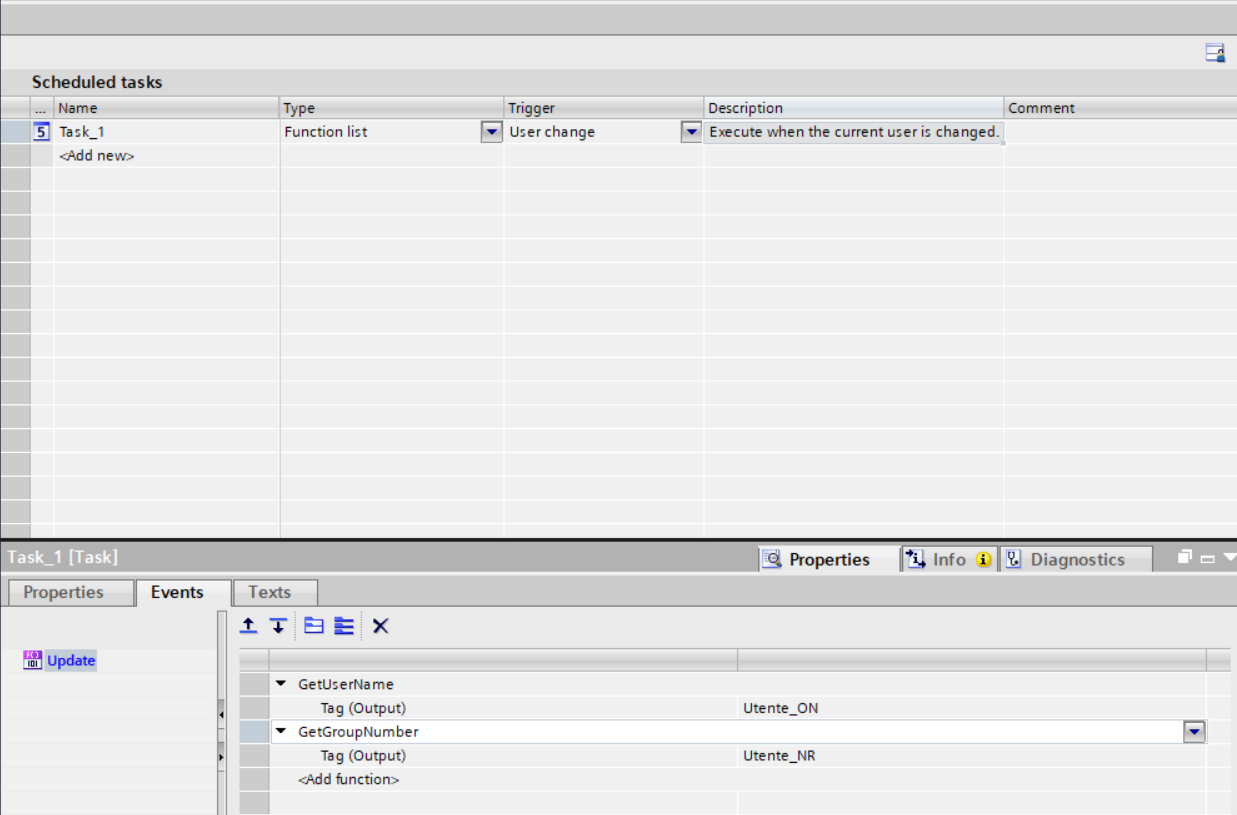Click the expand all functions icon

click(x=344, y=626)
